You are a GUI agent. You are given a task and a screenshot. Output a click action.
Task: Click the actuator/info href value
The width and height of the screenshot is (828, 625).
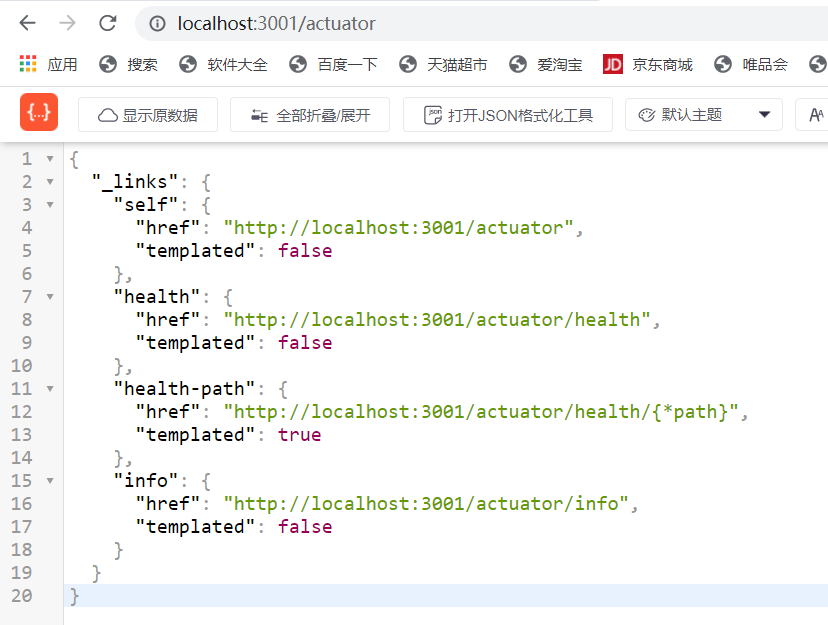426,504
